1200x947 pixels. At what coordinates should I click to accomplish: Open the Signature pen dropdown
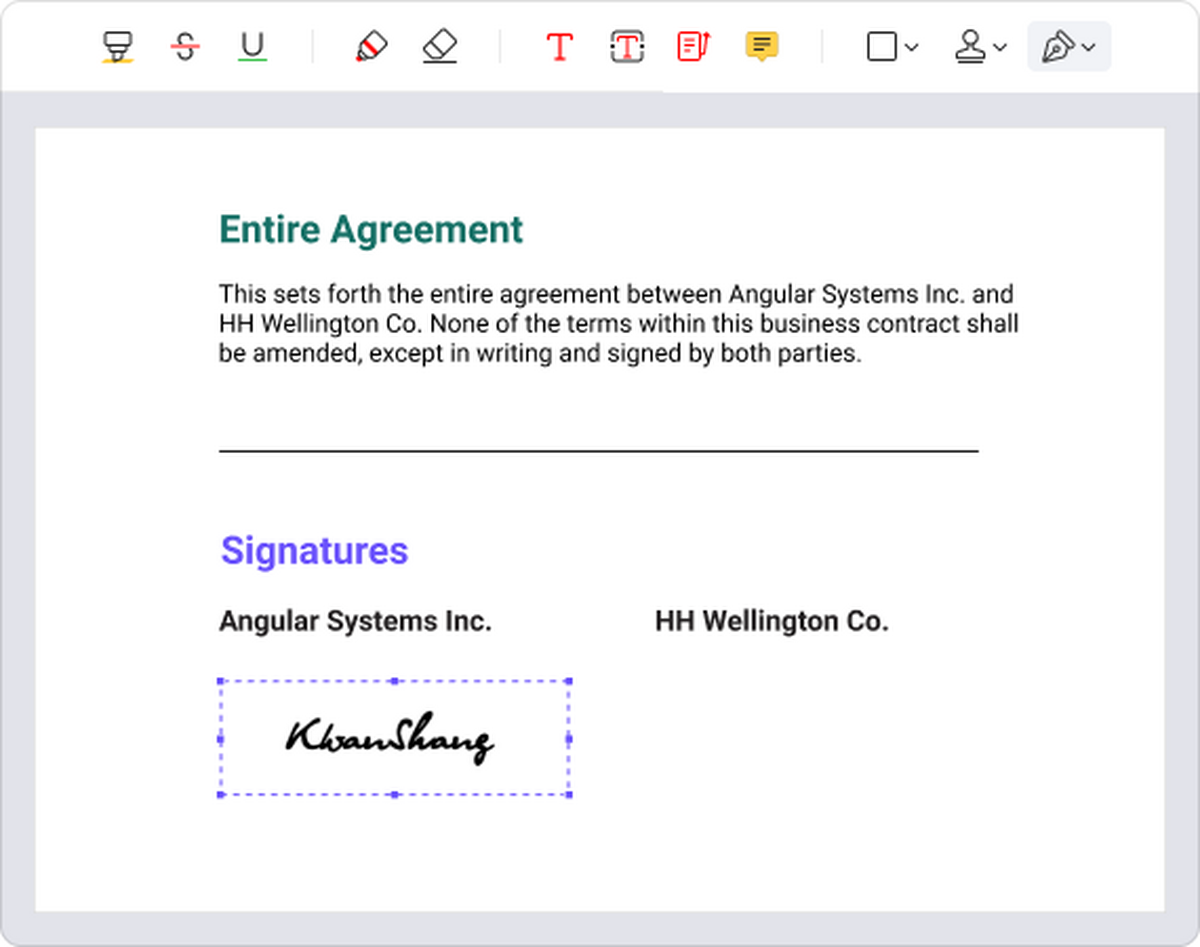point(1068,47)
